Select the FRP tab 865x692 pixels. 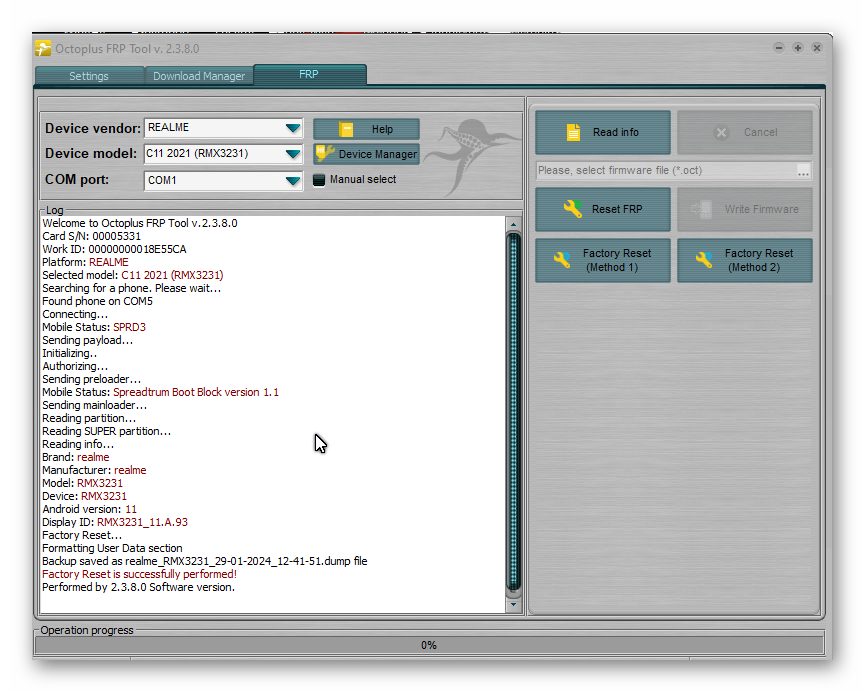coord(309,75)
